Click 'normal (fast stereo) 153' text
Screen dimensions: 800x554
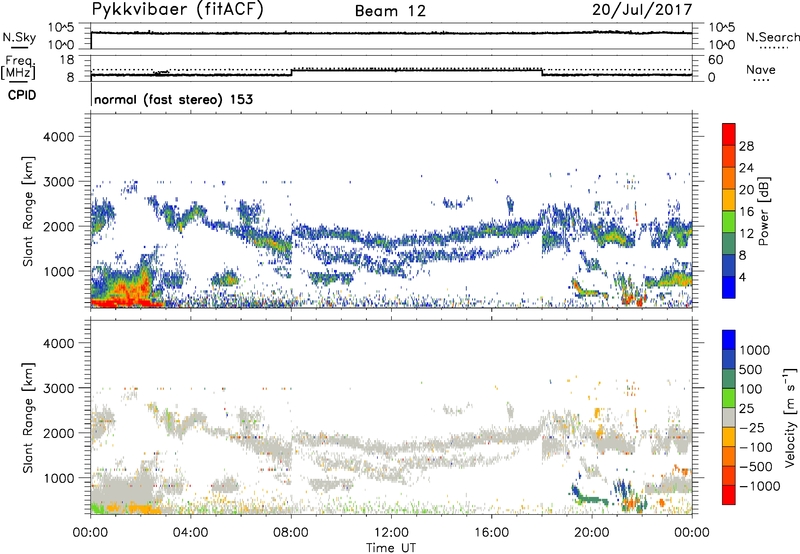(173, 99)
